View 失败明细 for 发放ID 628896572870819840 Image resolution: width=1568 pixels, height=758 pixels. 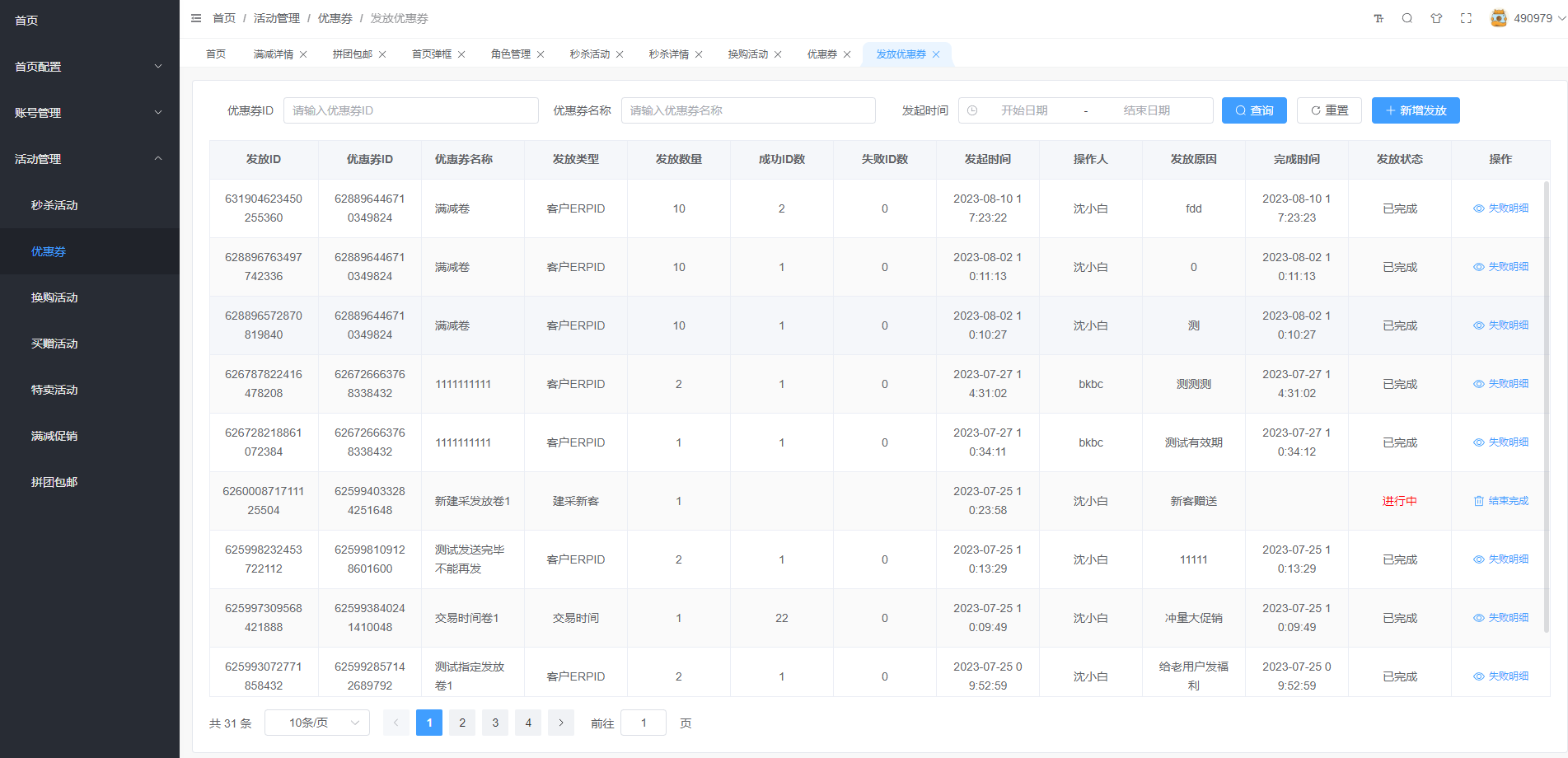(1500, 325)
